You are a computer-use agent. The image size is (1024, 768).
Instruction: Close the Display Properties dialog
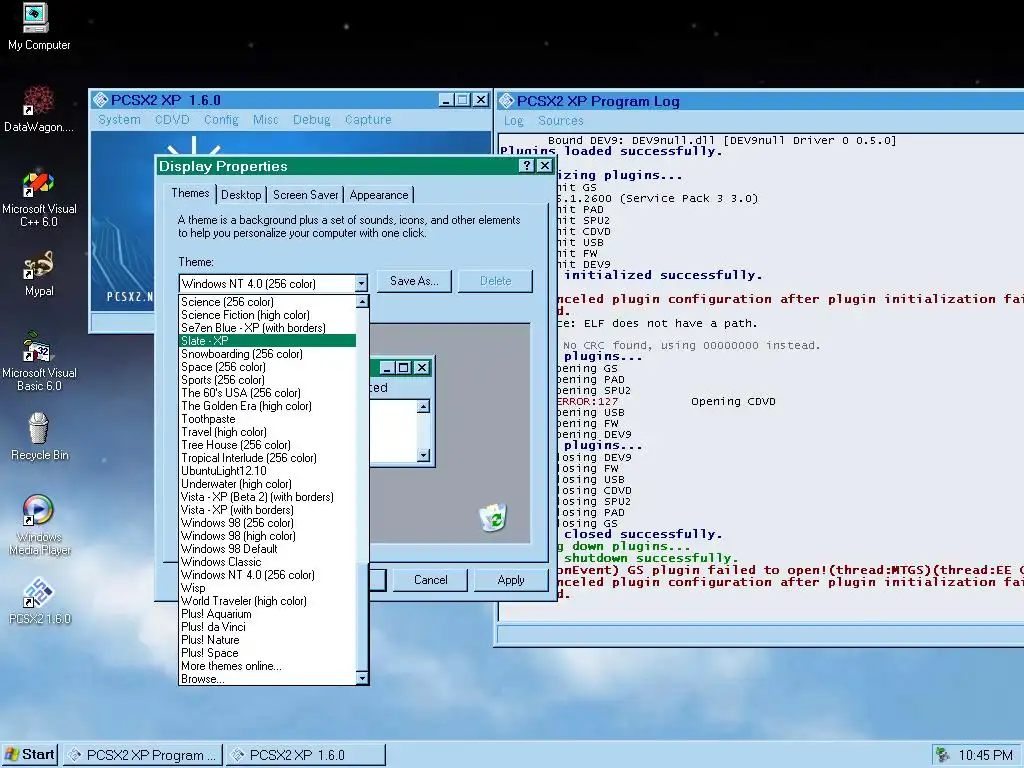click(x=545, y=166)
